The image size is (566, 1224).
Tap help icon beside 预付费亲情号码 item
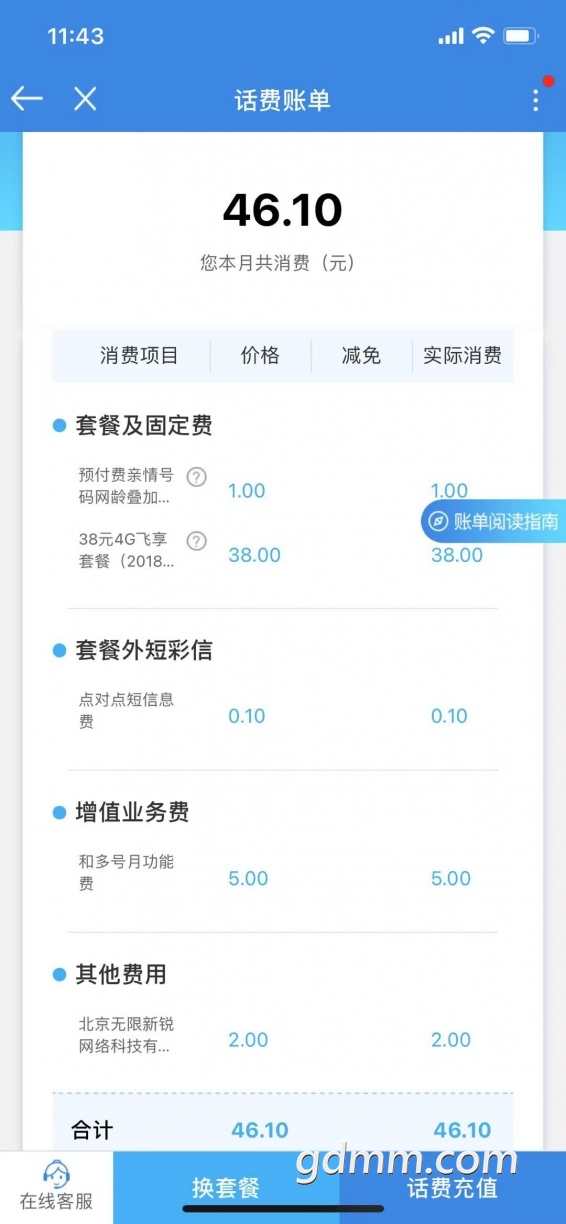coord(197,477)
